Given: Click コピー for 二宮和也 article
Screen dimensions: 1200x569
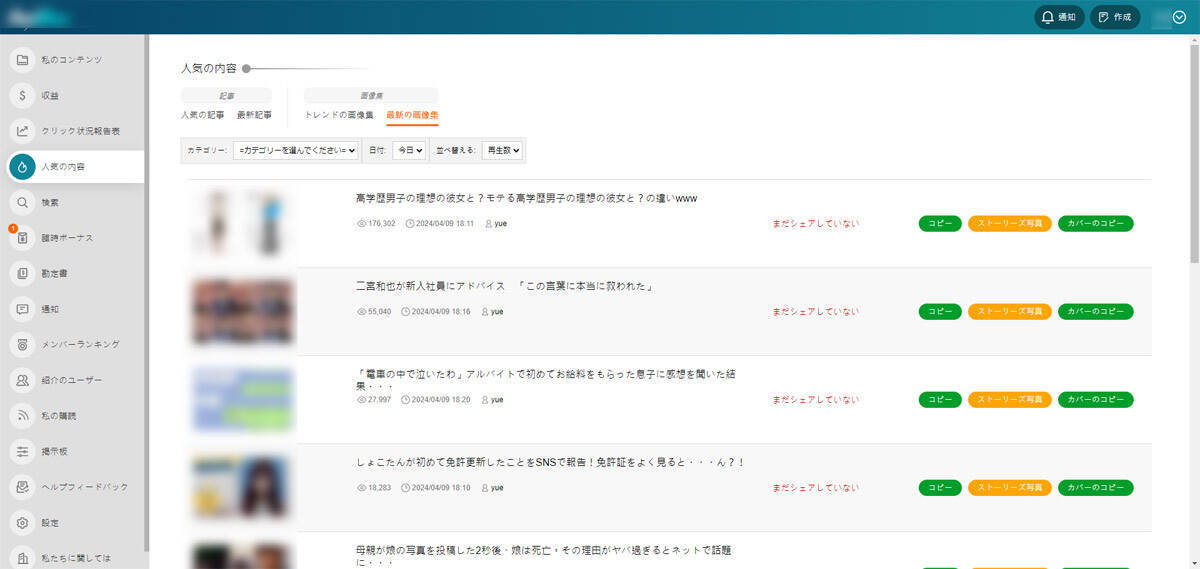Looking at the screenshot, I should (940, 312).
